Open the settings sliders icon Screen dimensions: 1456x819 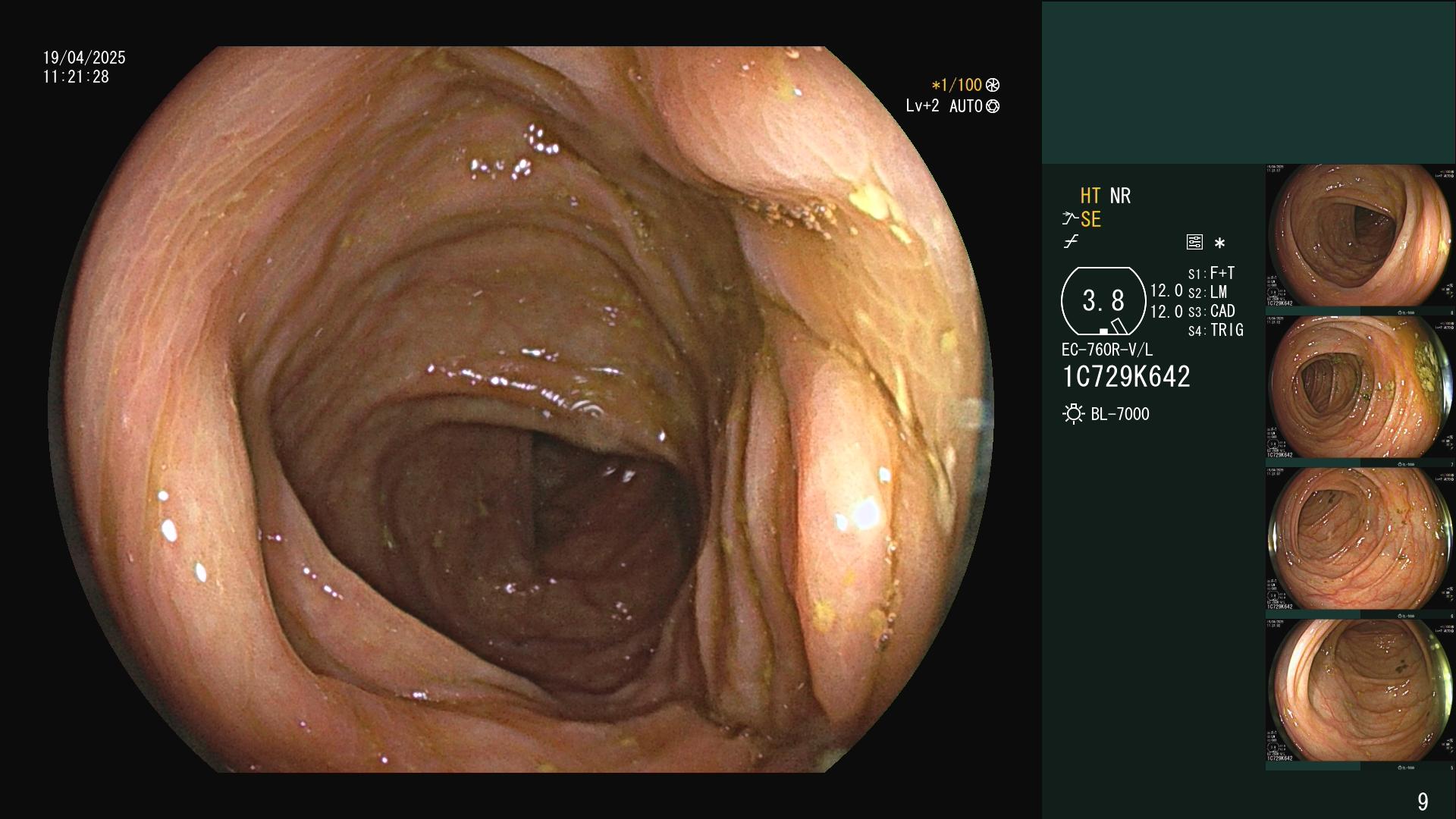(x=1194, y=242)
